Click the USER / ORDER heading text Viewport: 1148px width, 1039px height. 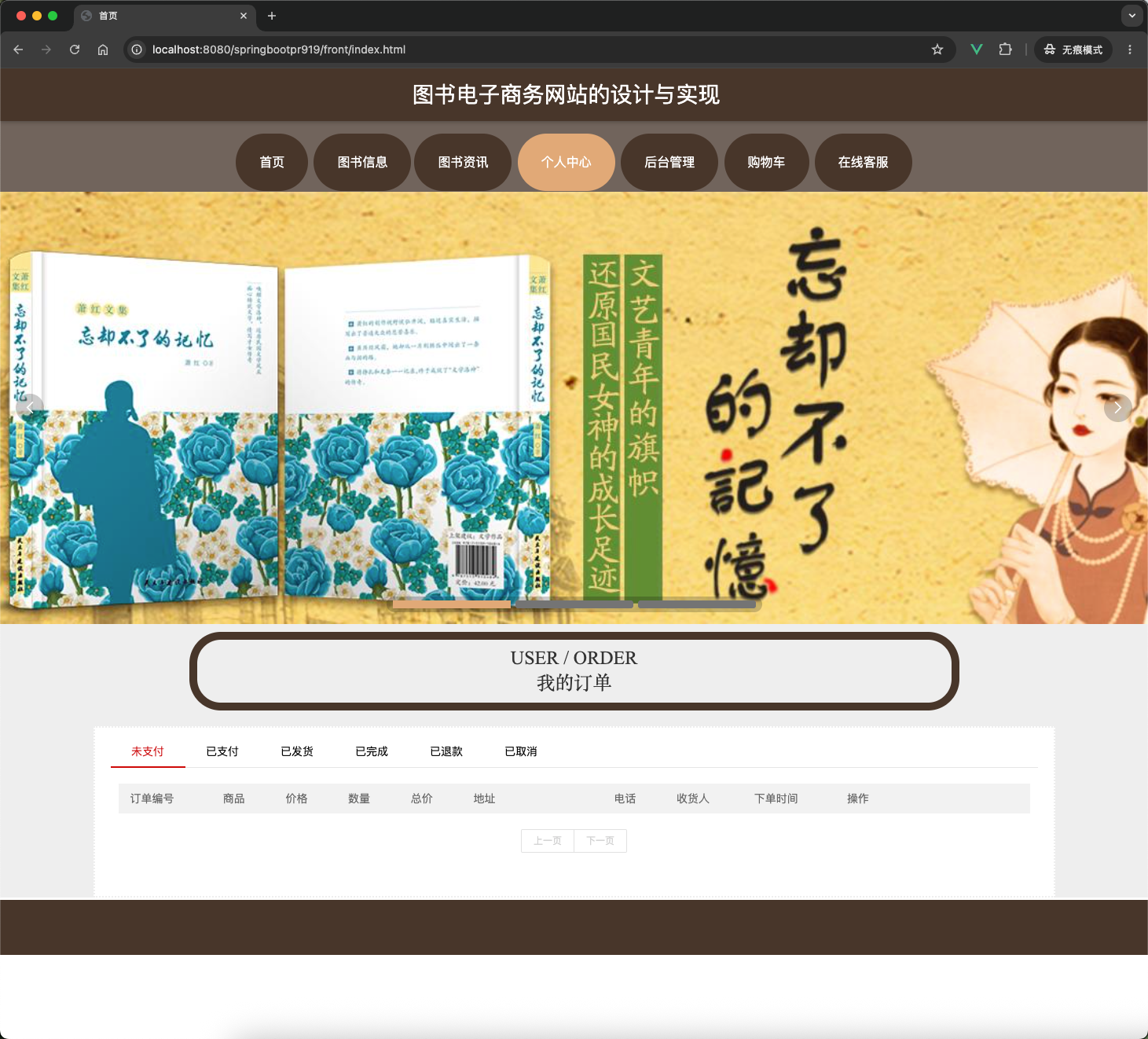[574, 658]
